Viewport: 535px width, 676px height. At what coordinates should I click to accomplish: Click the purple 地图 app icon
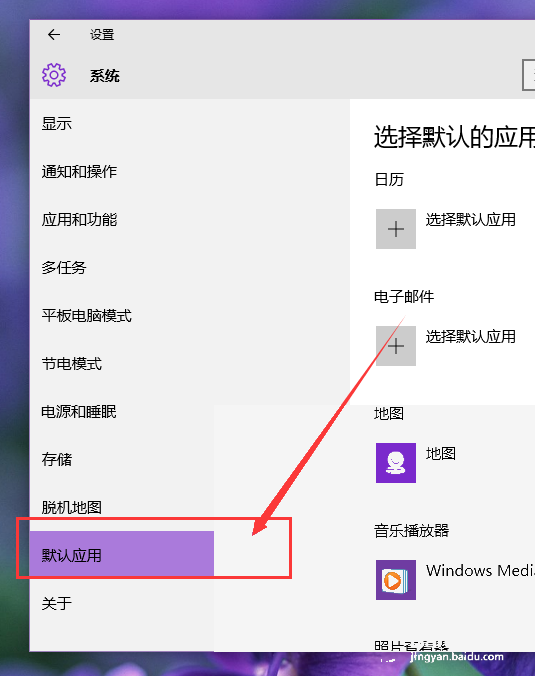[396, 463]
